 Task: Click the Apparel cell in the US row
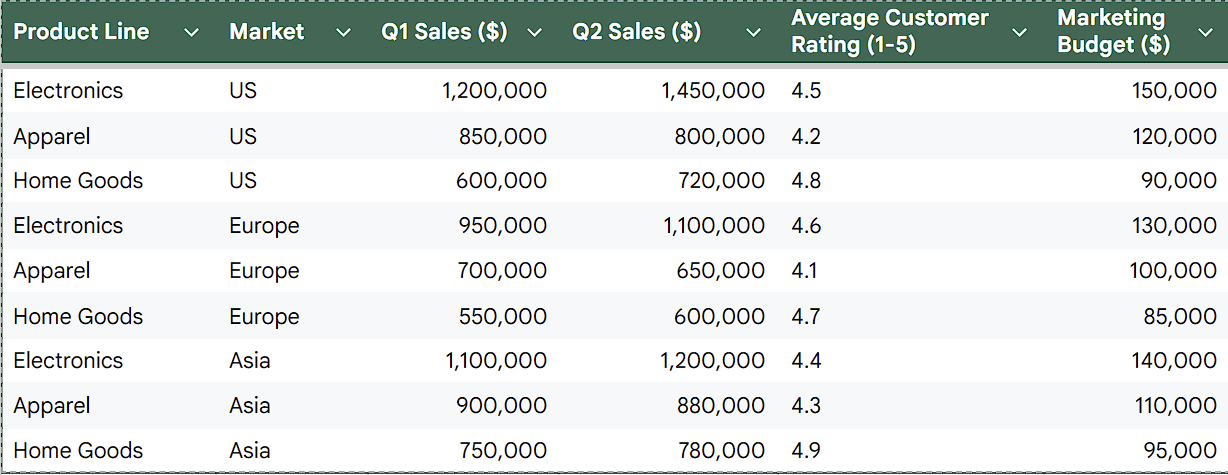[52, 136]
